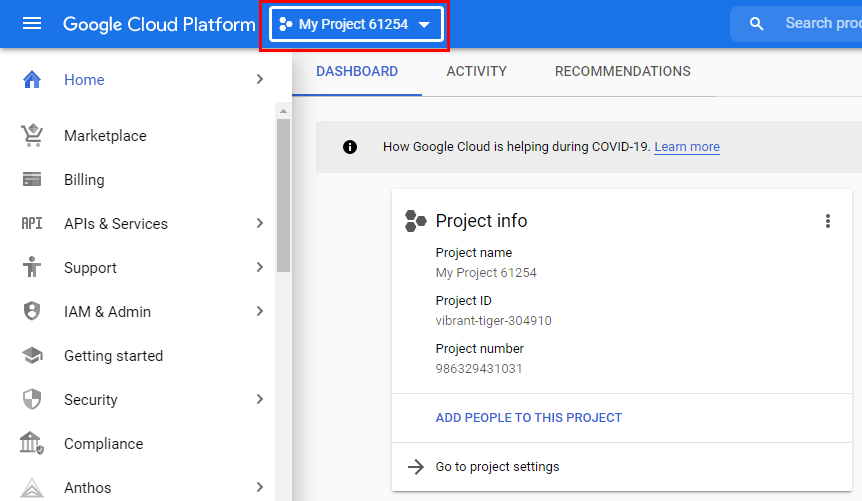Screen dimensions: 862x501
Task: Click the Project ID label
Action: coord(463,301)
